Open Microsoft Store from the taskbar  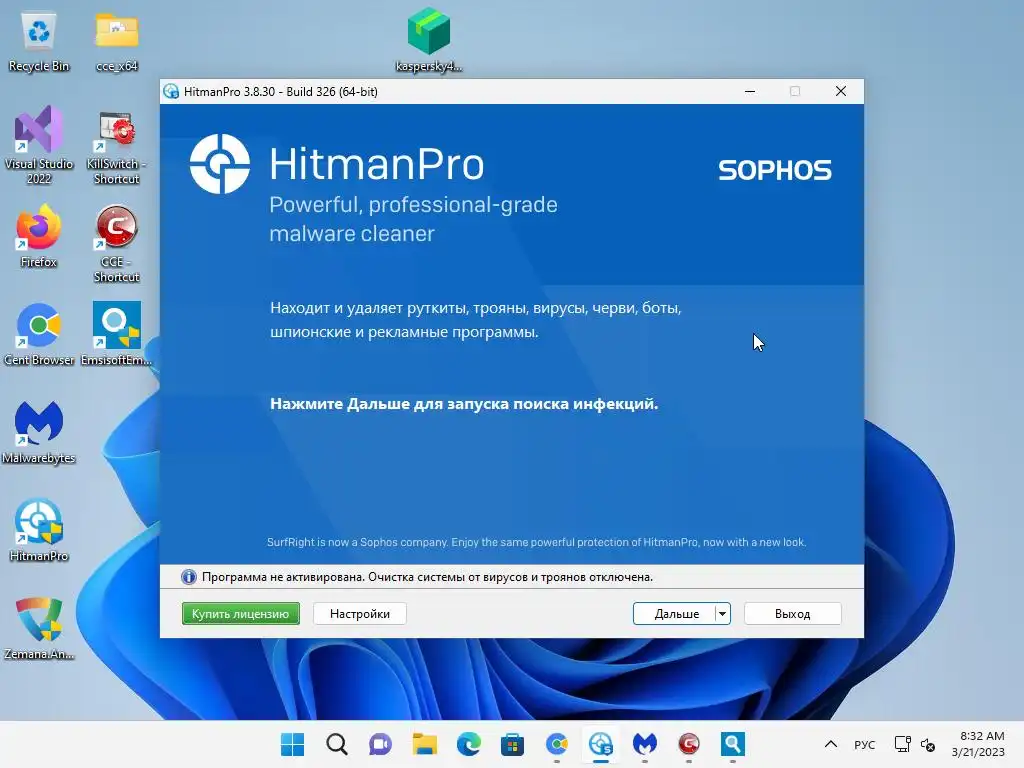[512, 744]
